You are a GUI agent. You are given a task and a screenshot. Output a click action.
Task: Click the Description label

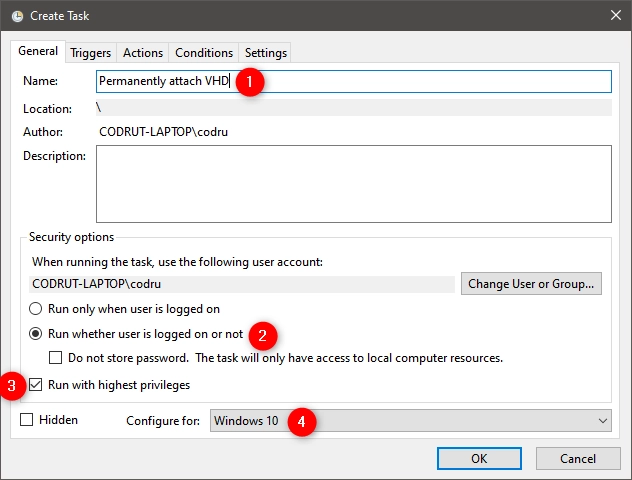54,156
